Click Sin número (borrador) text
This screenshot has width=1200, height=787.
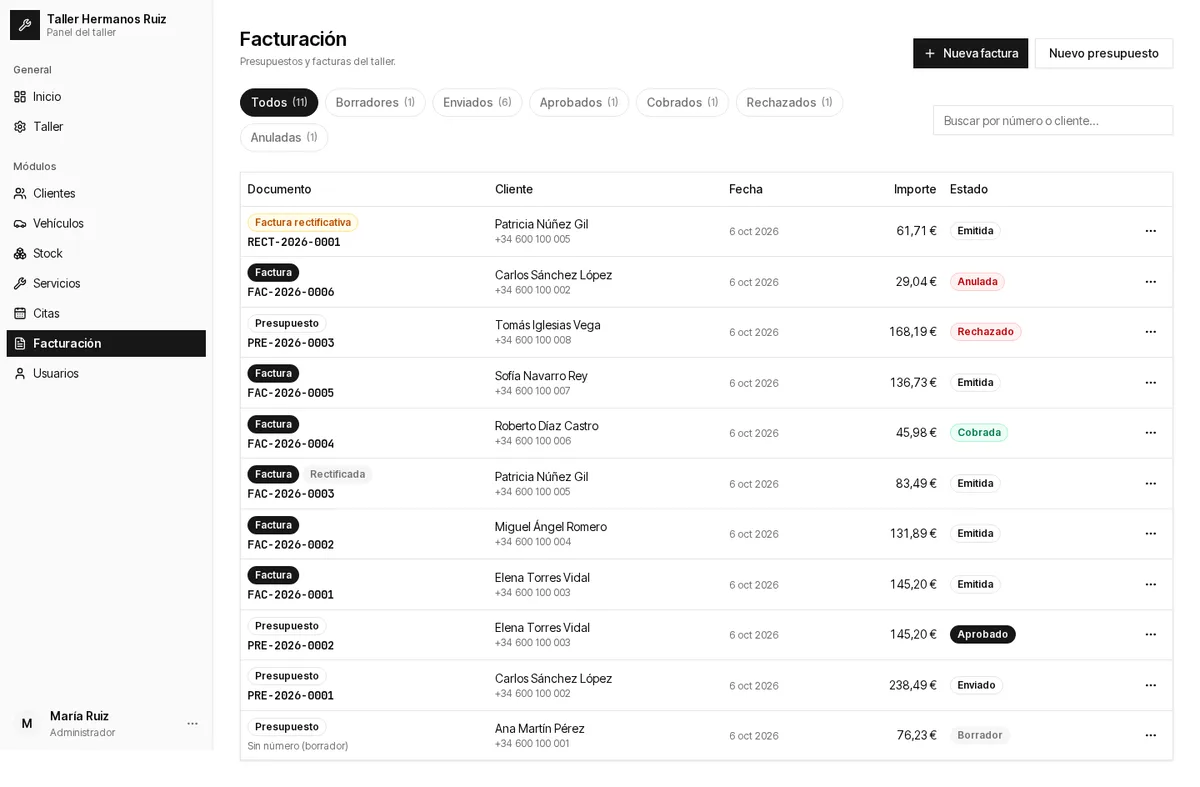point(298,746)
